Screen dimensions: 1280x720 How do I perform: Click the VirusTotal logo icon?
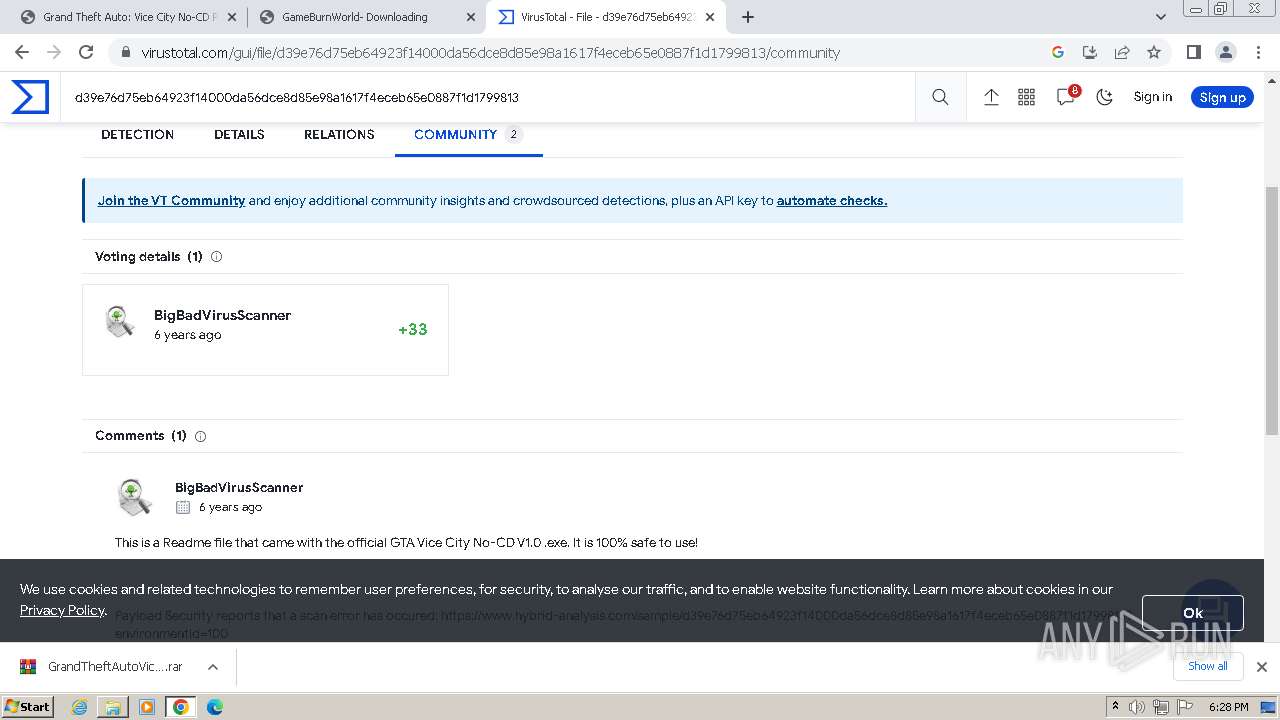pos(30,97)
